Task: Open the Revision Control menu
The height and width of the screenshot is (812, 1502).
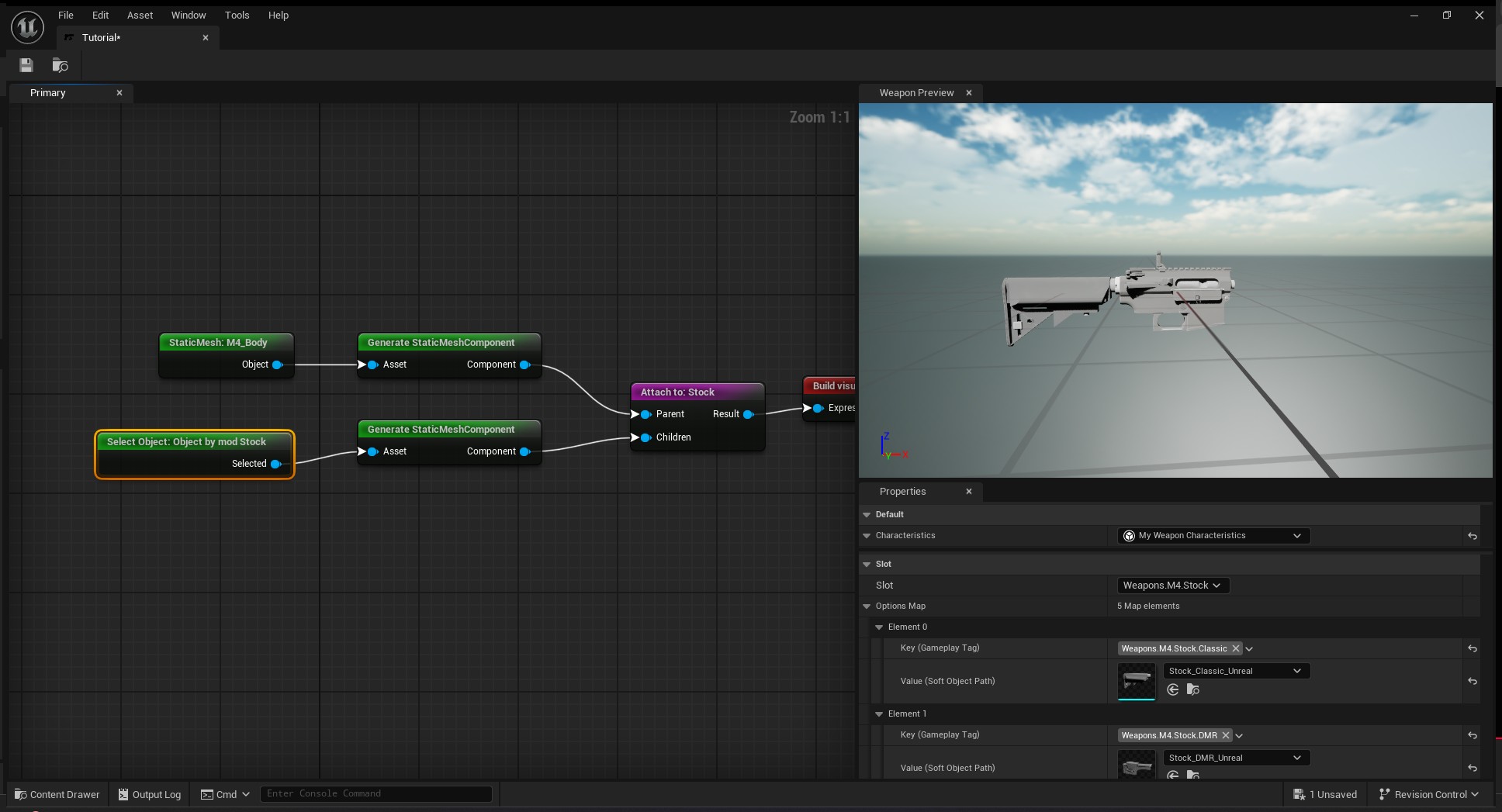Action: tap(1429, 794)
